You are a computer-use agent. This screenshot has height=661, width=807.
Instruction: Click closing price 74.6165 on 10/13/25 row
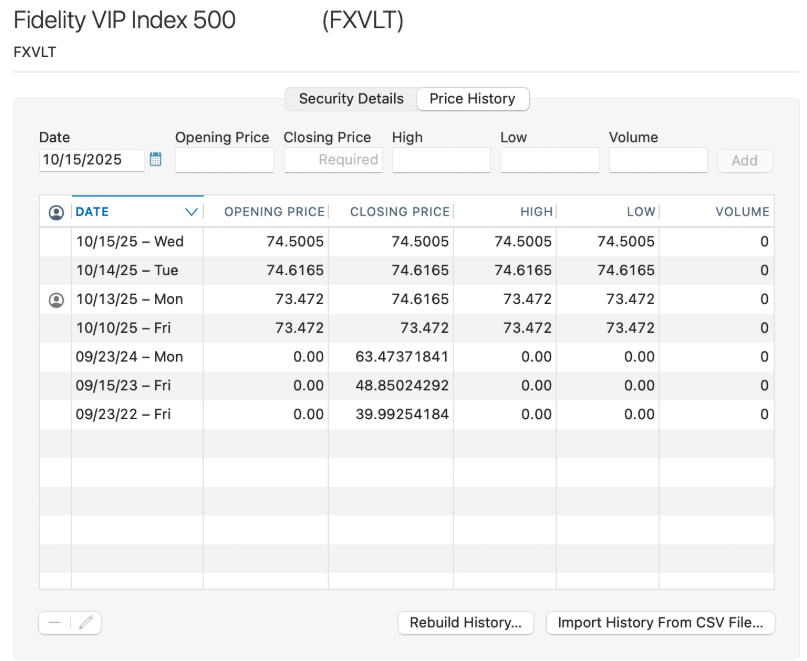click(x=420, y=299)
